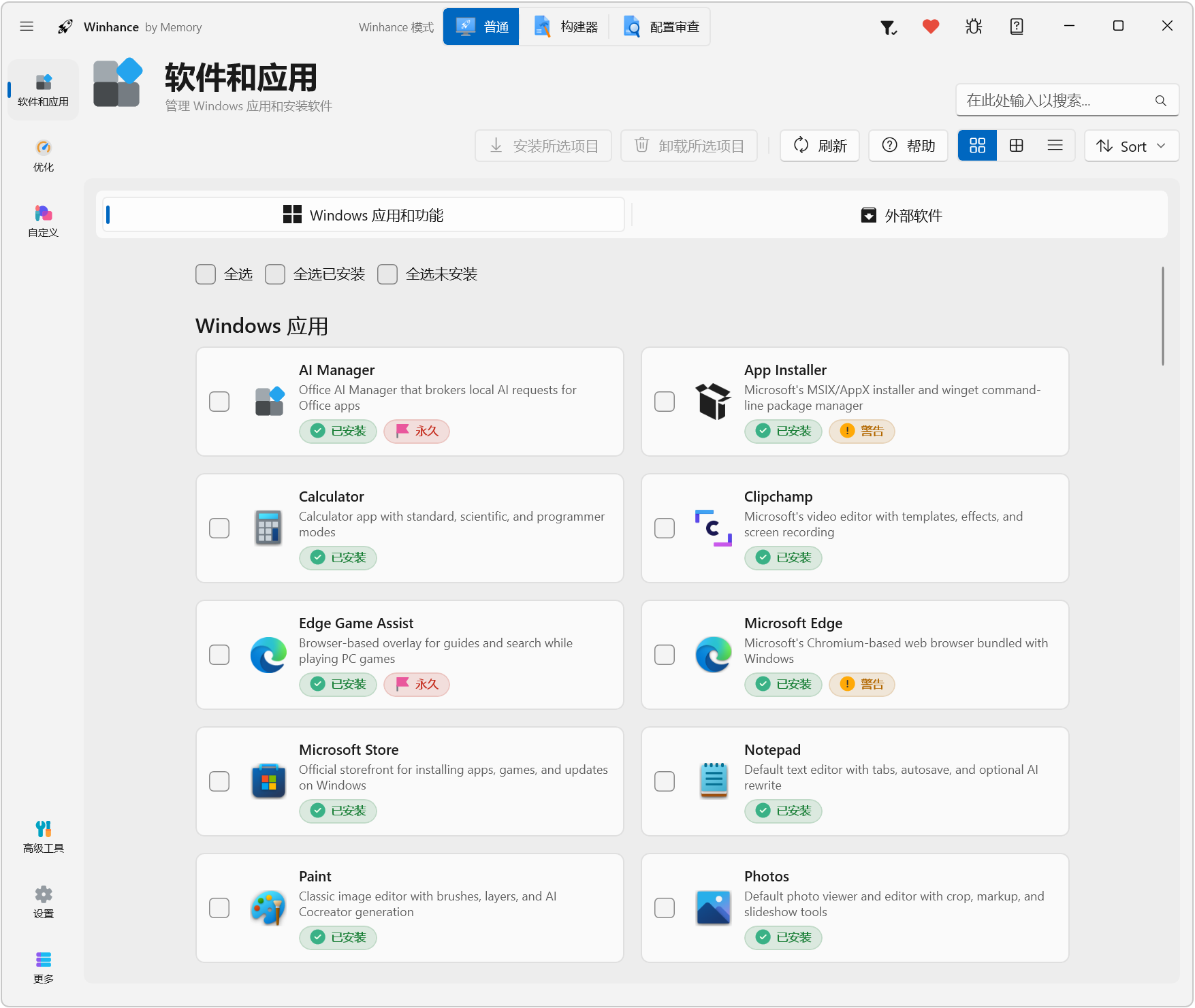Click Uninstall Selected Items (卸载所选项目) button
1195x1008 pixels.
coord(689,146)
